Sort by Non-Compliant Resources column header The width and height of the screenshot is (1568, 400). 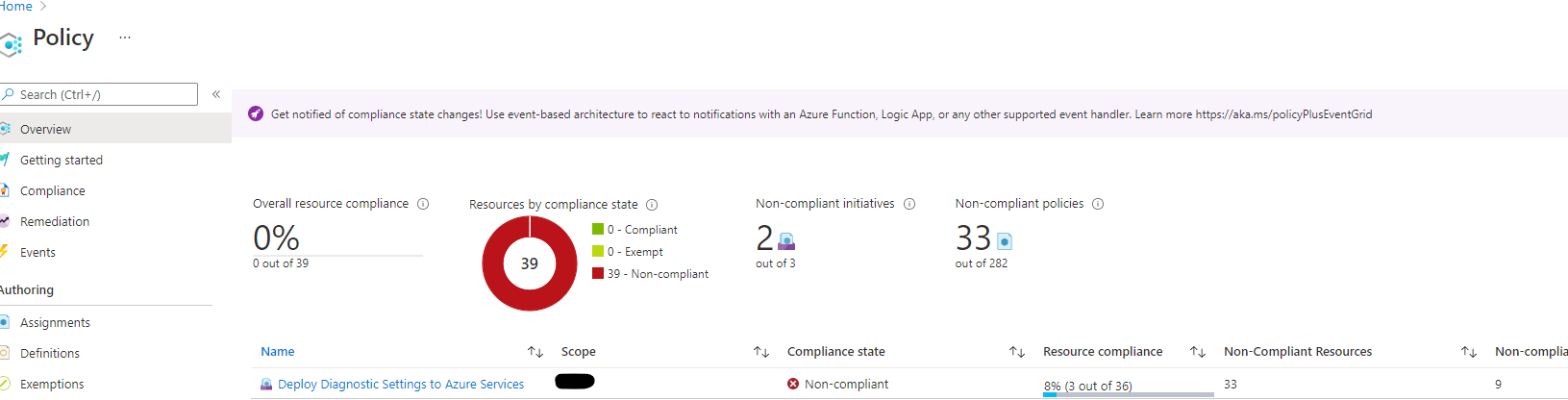coord(1298,352)
